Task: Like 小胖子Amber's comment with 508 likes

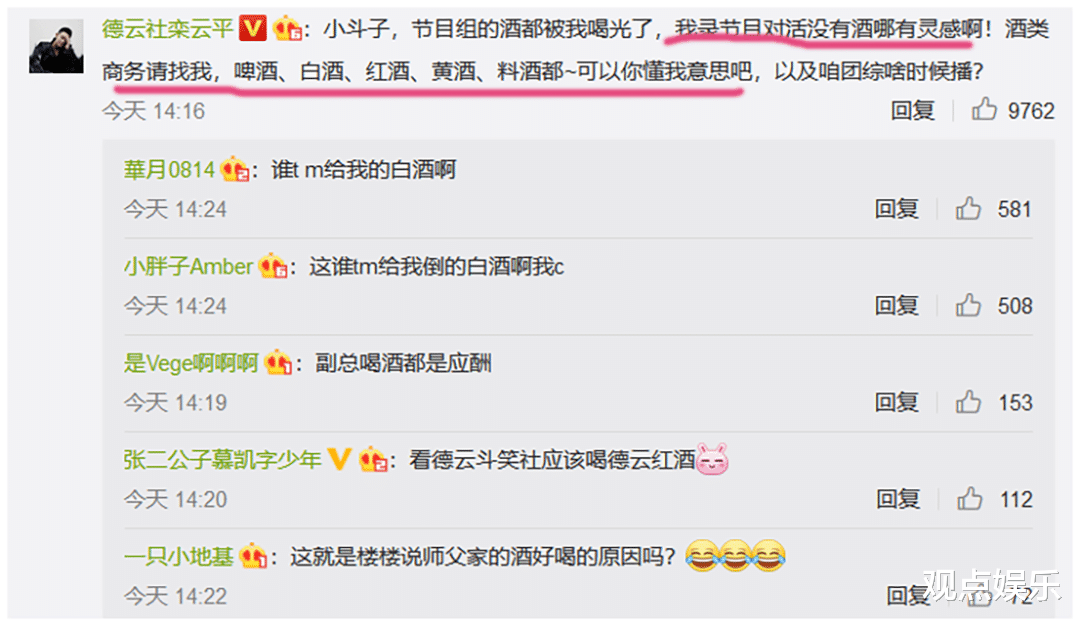Action: [x=968, y=305]
